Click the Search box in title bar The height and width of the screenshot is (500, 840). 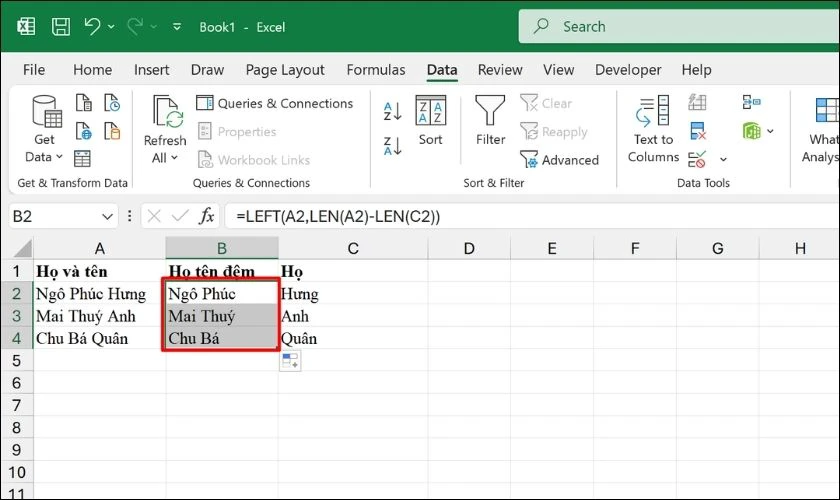(670, 26)
